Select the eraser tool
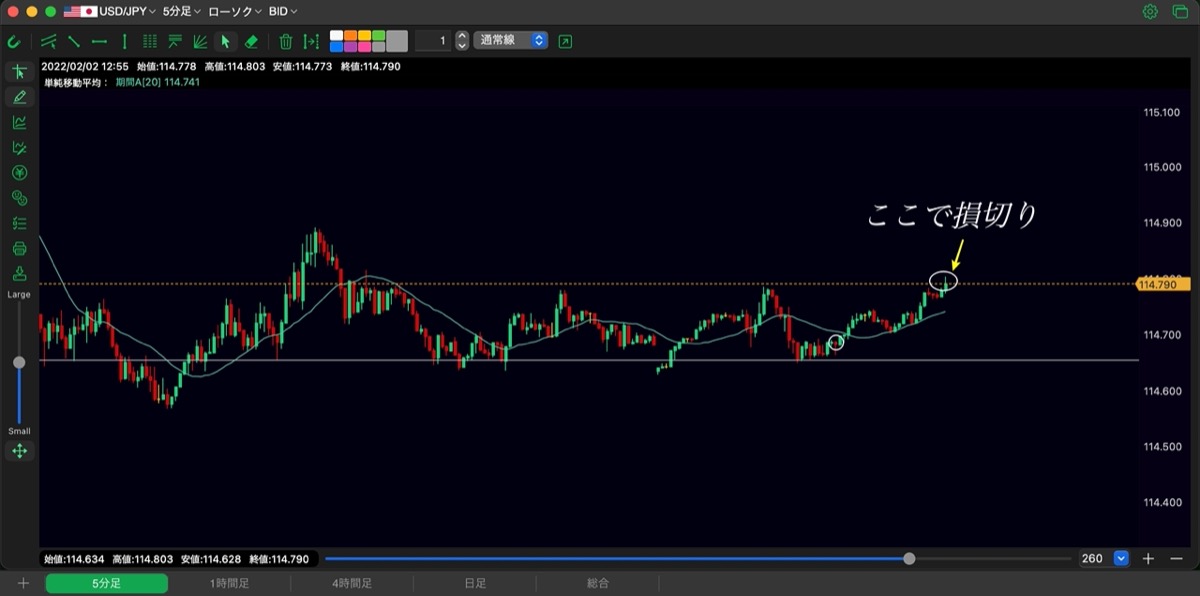This screenshot has height=596, width=1200. coord(251,42)
